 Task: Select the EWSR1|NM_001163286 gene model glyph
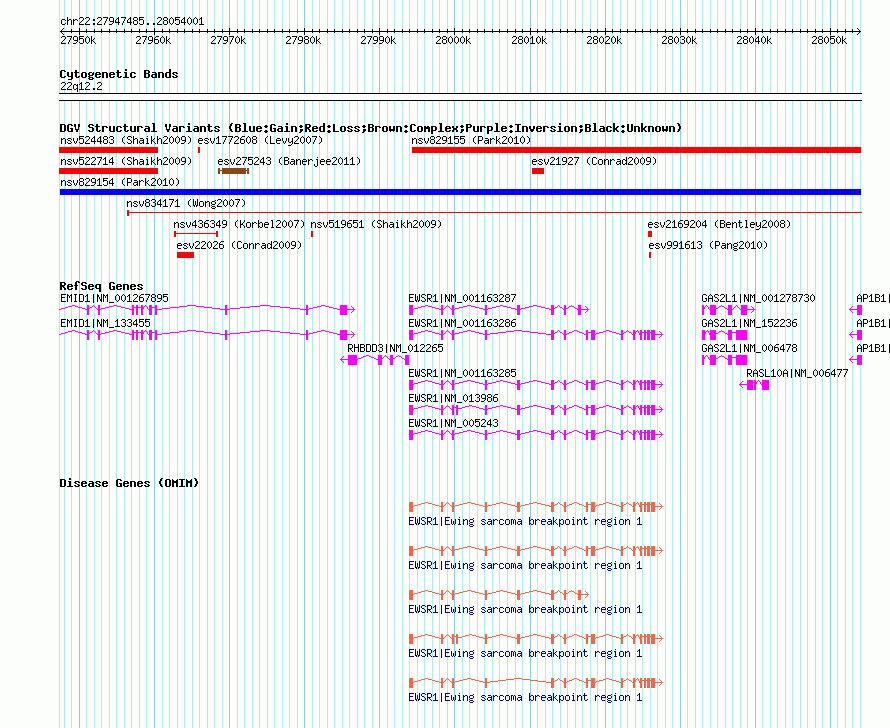(x=536, y=334)
